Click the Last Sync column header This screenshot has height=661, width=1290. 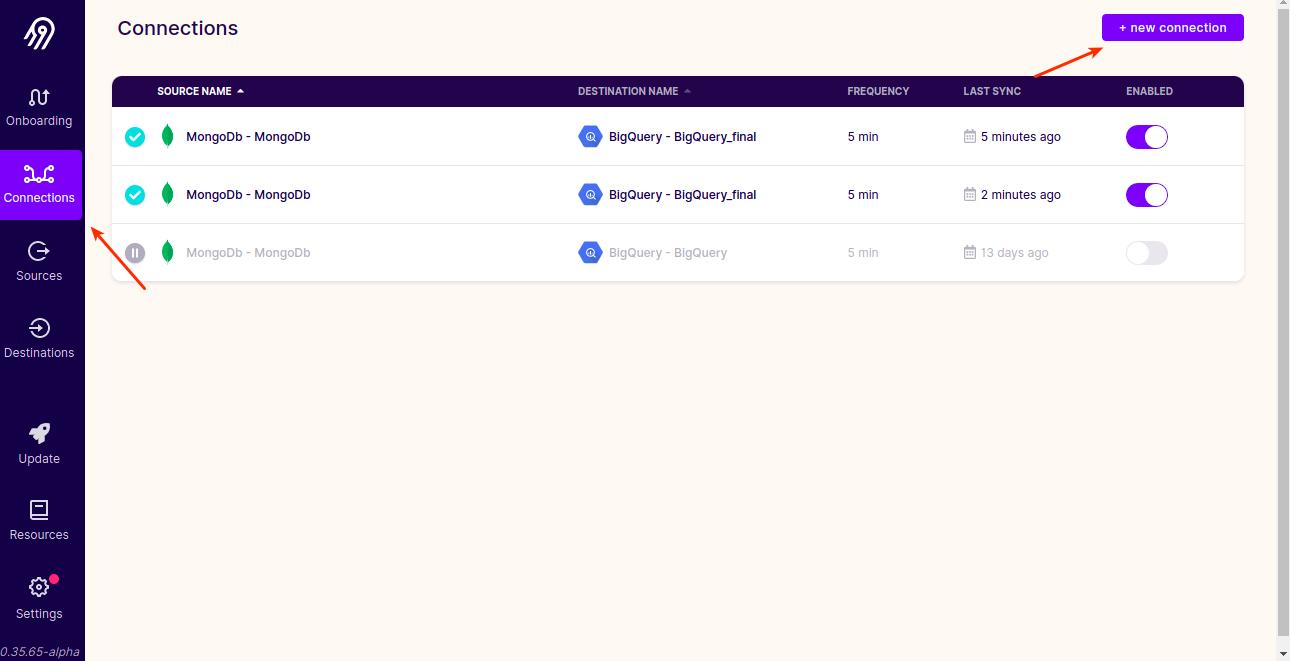[x=991, y=91]
